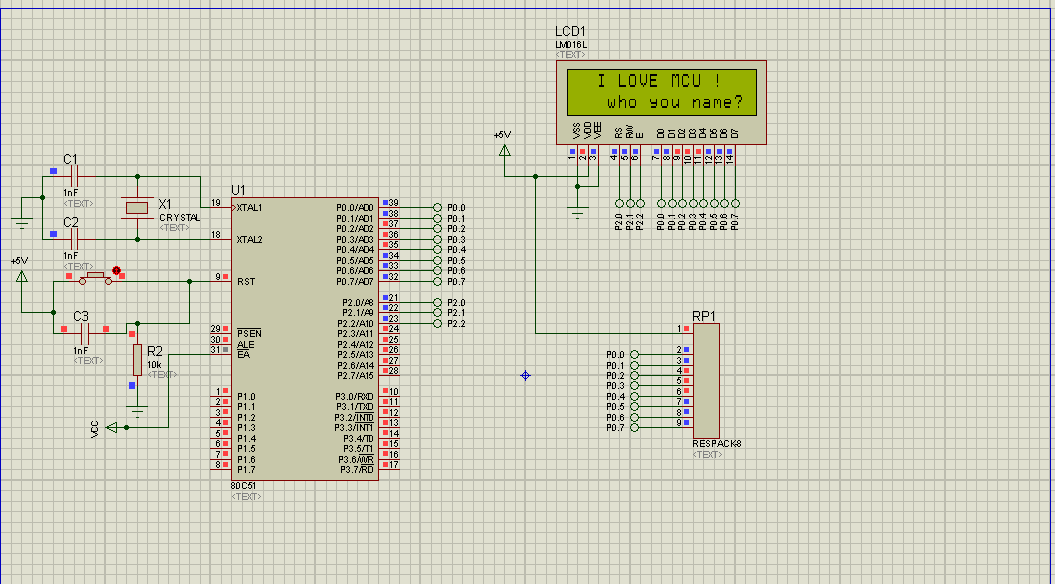1055x584 pixels.
Task: Click P2.7/A15 pin 28 on U1
Action: click(389, 375)
